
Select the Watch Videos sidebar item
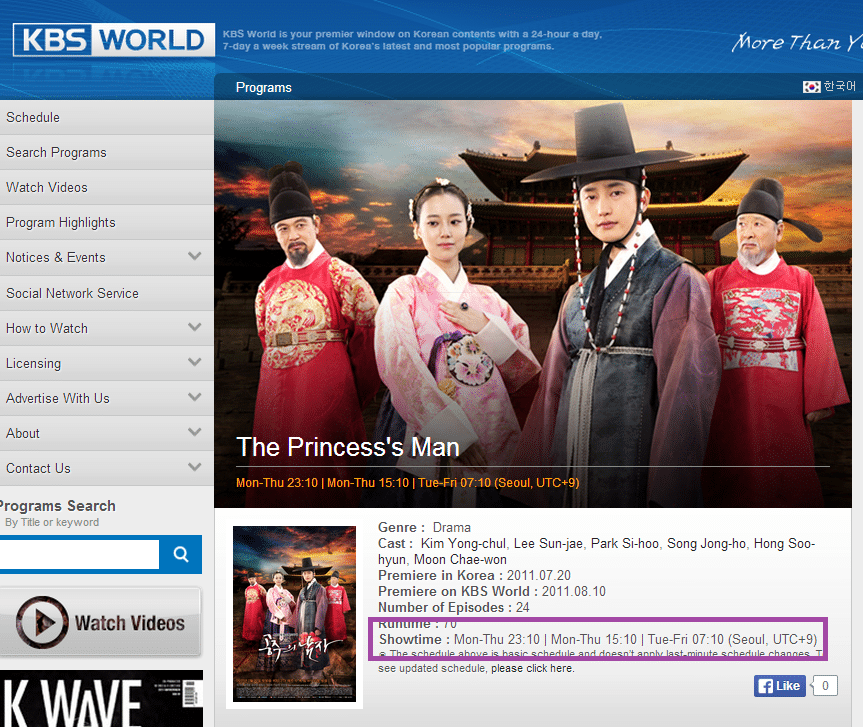[47, 187]
